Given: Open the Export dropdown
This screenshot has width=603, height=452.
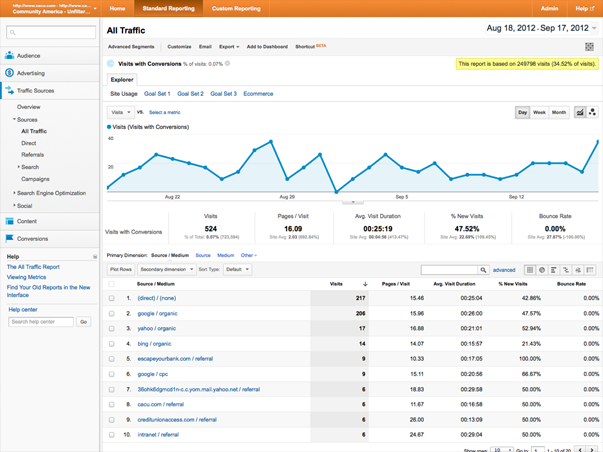Looking at the screenshot, I should pyautogui.click(x=229, y=47).
